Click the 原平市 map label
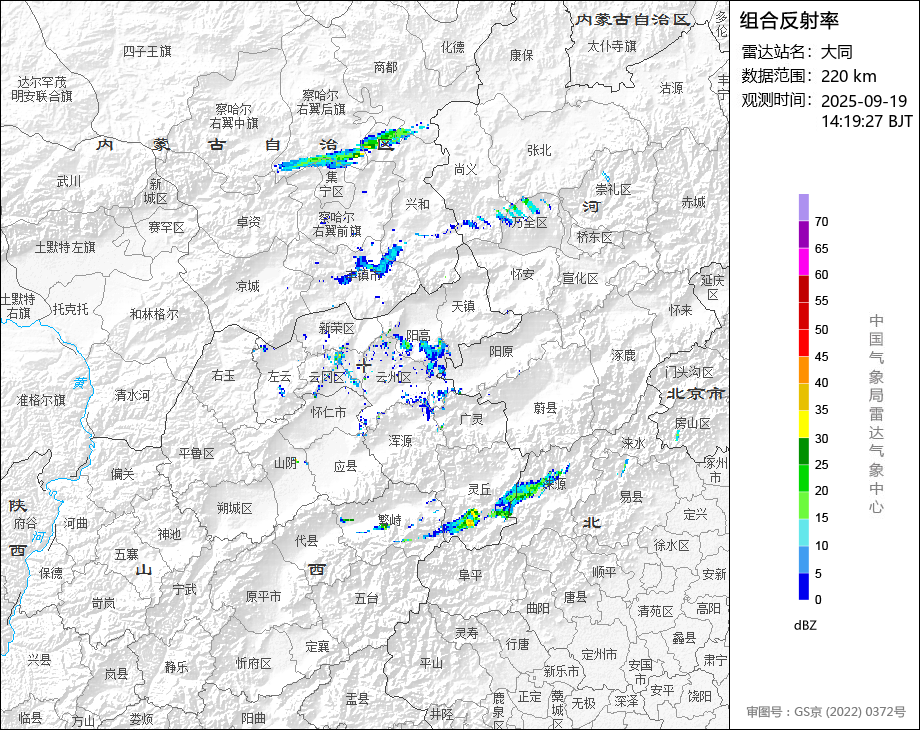Image resolution: width=920 pixels, height=730 pixels. coord(263,597)
